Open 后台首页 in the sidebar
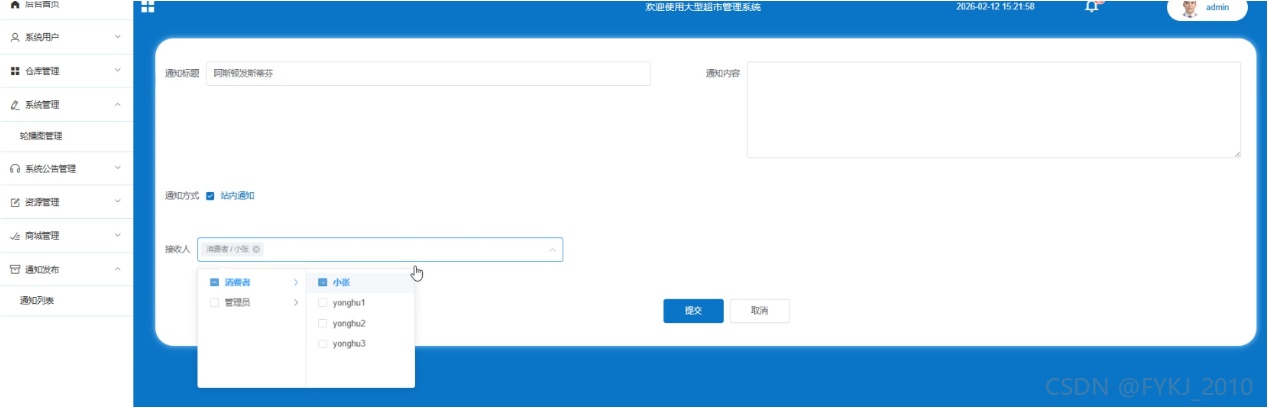The width and height of the screenshot is (1268, 408). point(66,6)
